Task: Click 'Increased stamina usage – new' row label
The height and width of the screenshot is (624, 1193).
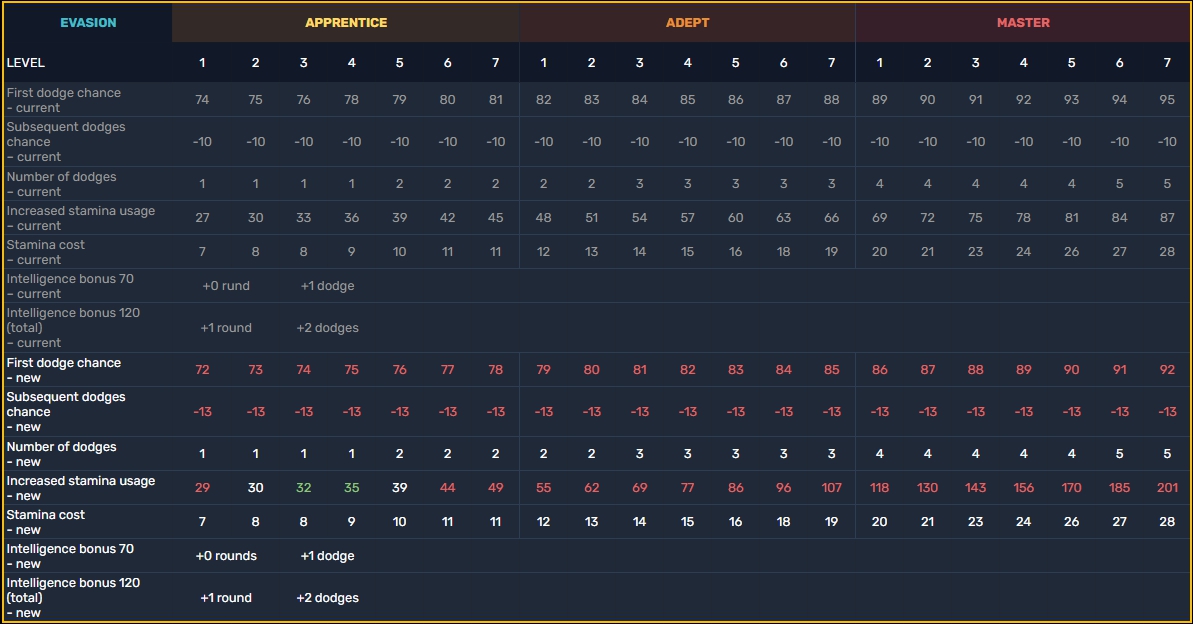Action: click(81, 488)
